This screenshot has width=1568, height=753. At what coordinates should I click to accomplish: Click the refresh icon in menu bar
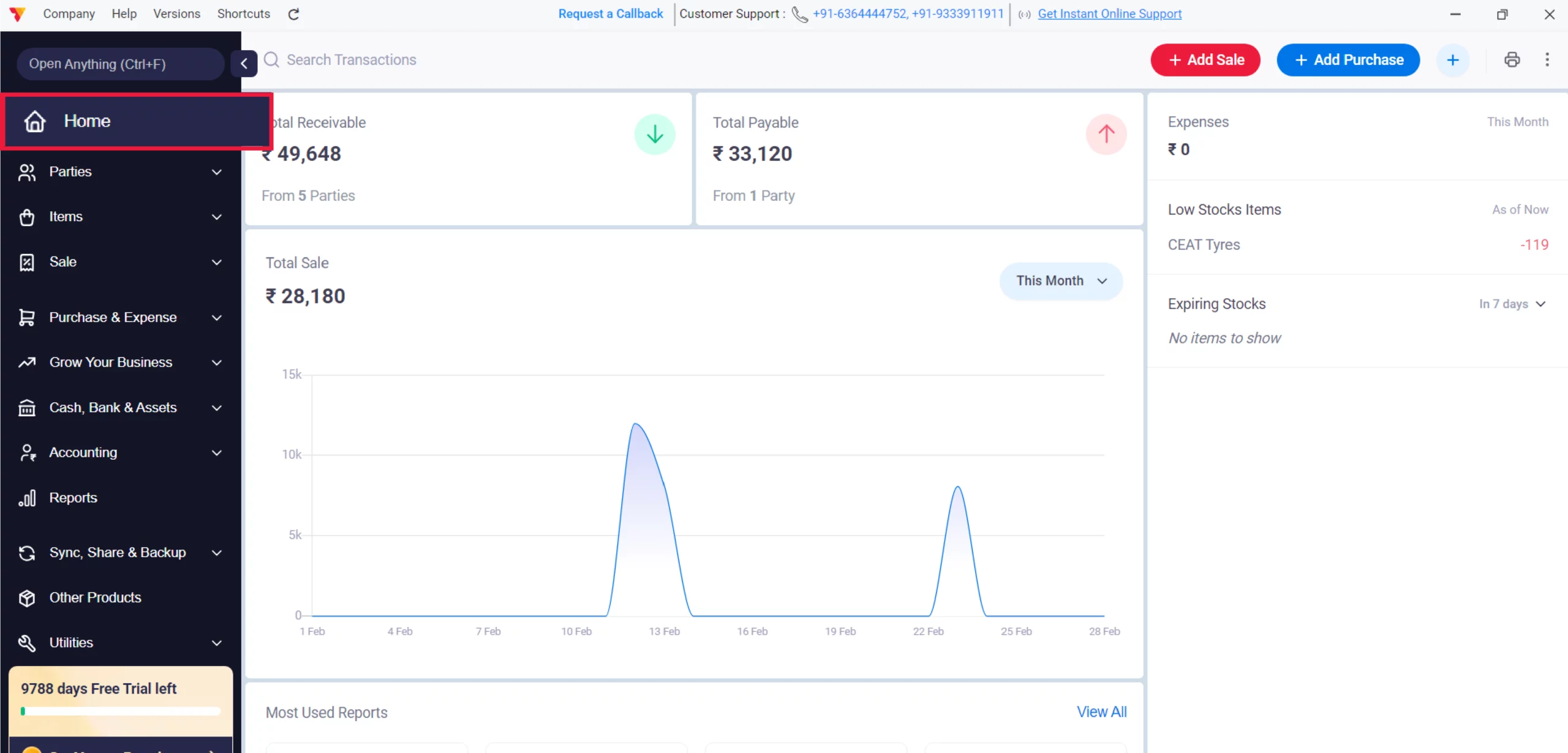coord(294,14)
